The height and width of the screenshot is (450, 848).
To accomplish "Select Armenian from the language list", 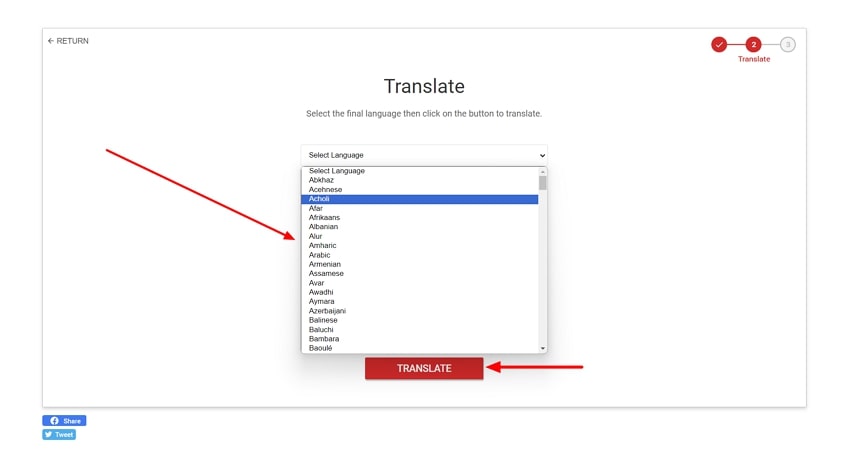I will pyautogui.click(x=420, y=264).
